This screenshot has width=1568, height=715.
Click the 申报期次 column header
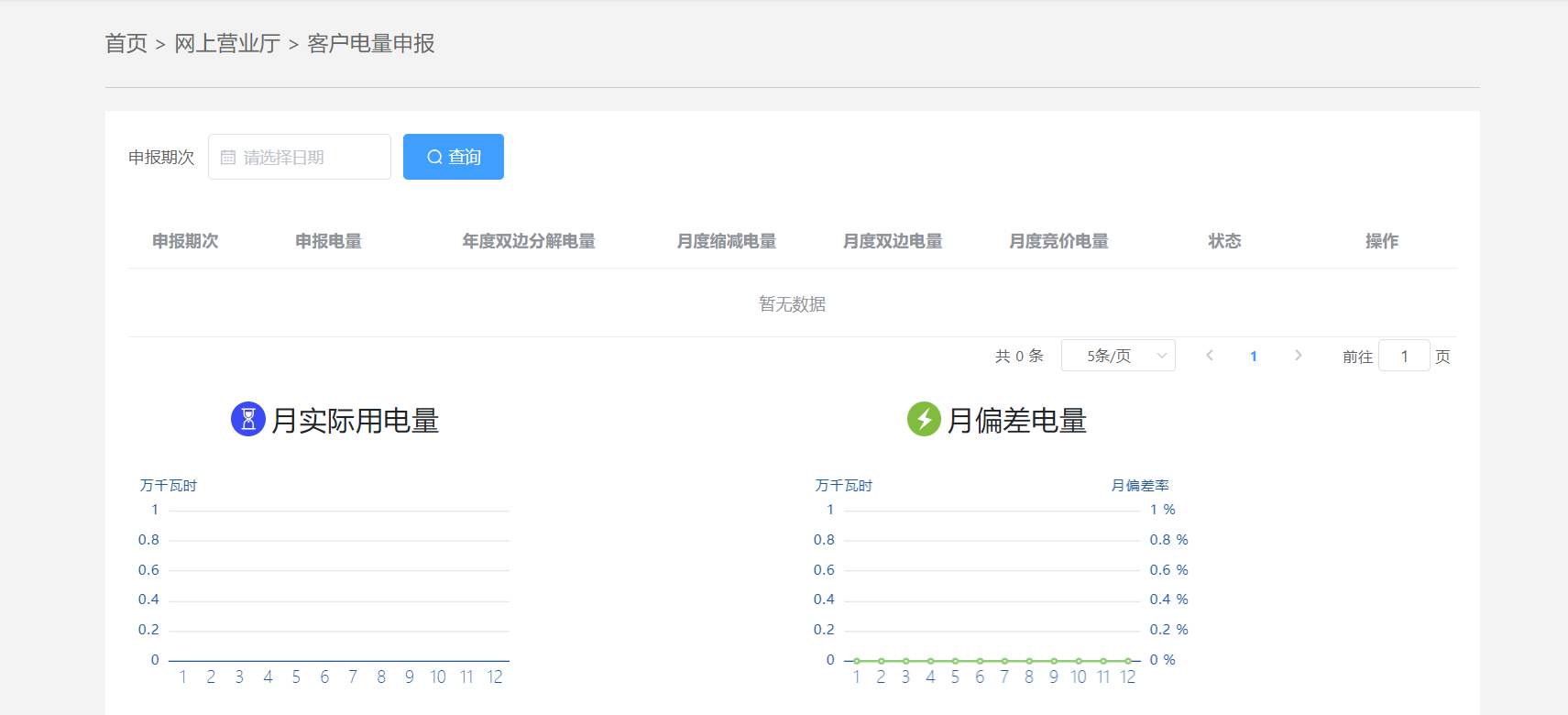click(185, 241)
